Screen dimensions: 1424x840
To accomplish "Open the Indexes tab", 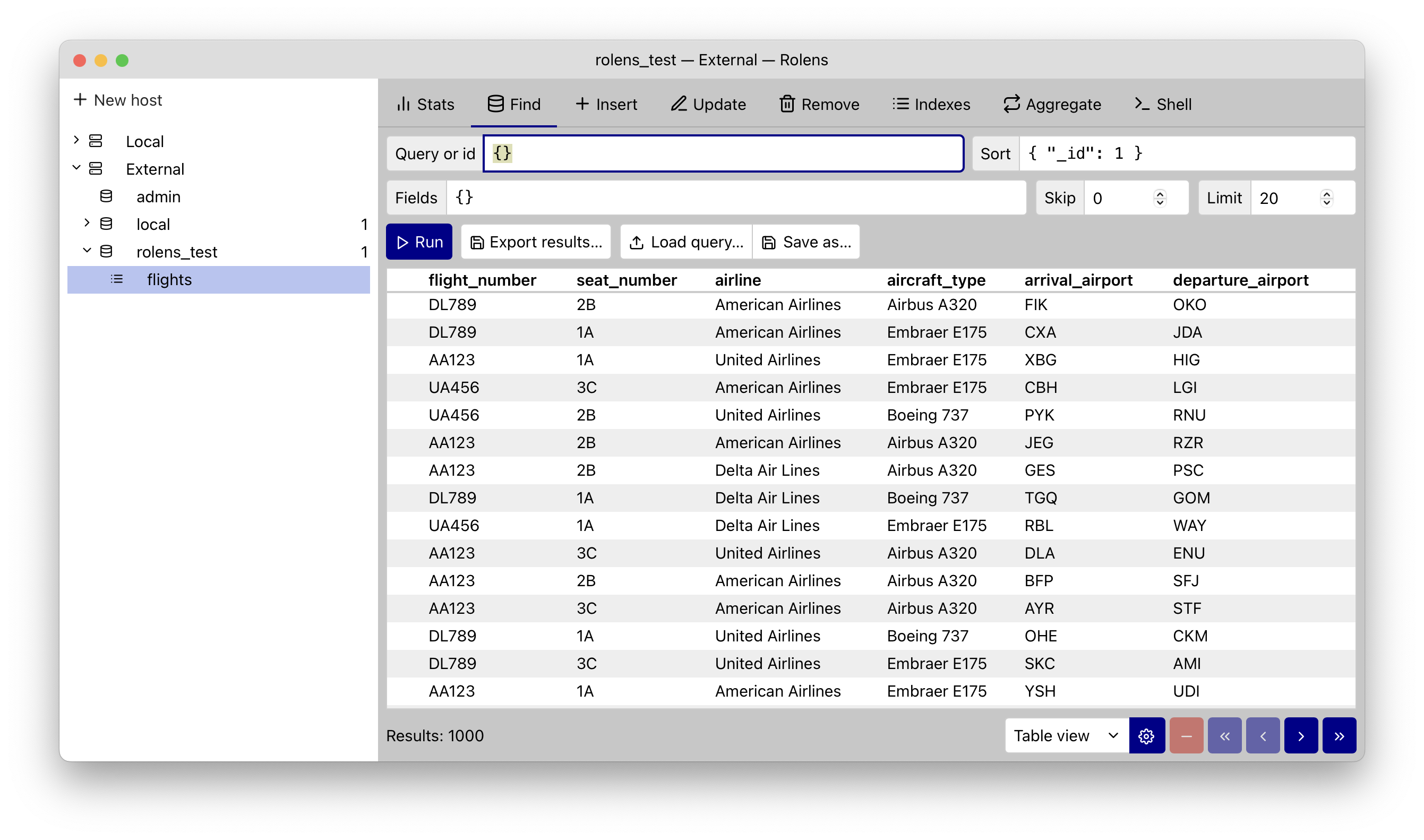I will coord(931,104).
